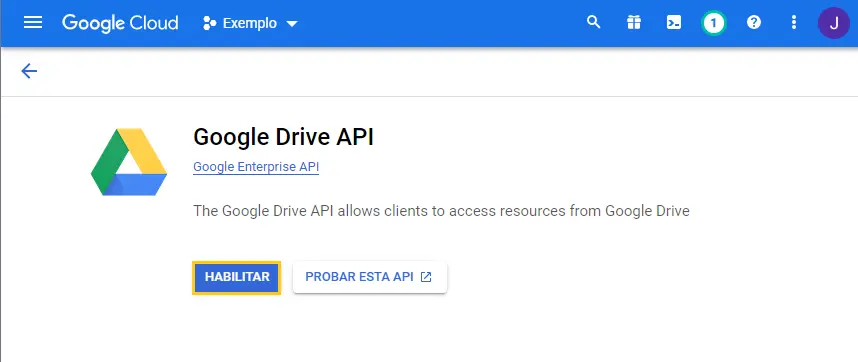Open the Exemplo project selector dropdown
858x362 pixels.
250,24
